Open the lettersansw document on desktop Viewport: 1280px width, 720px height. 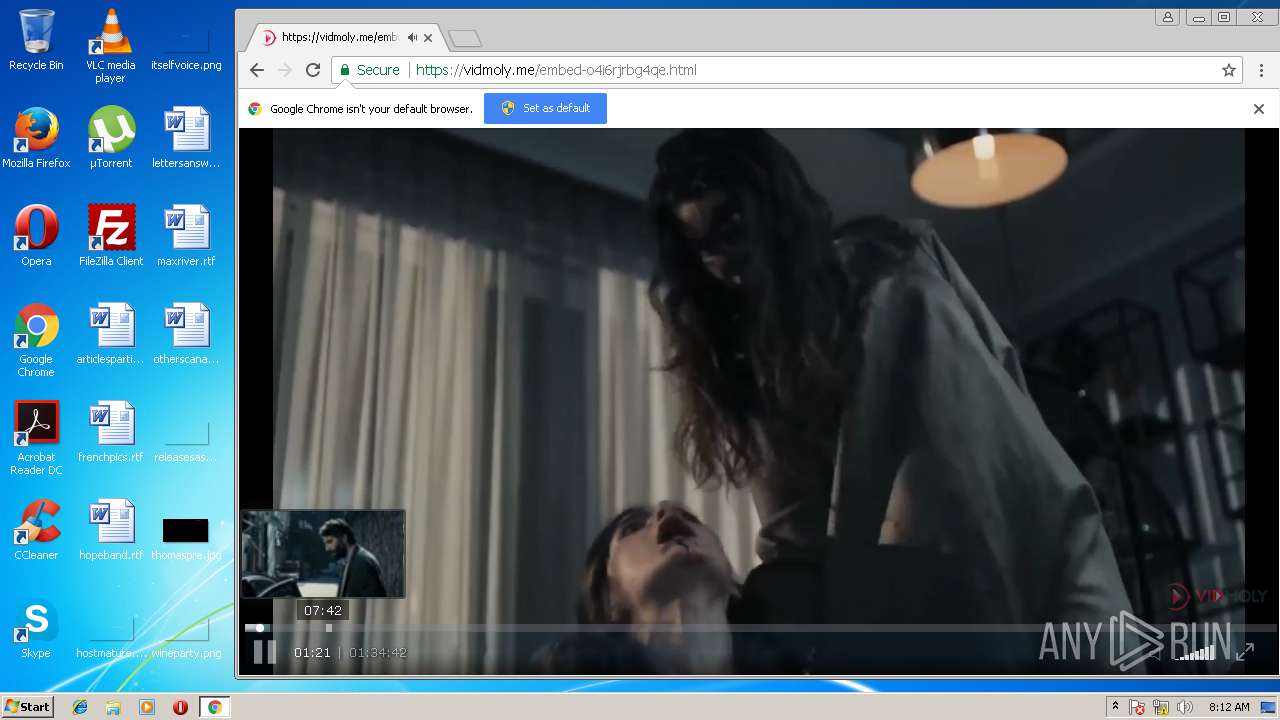(186, 138)
